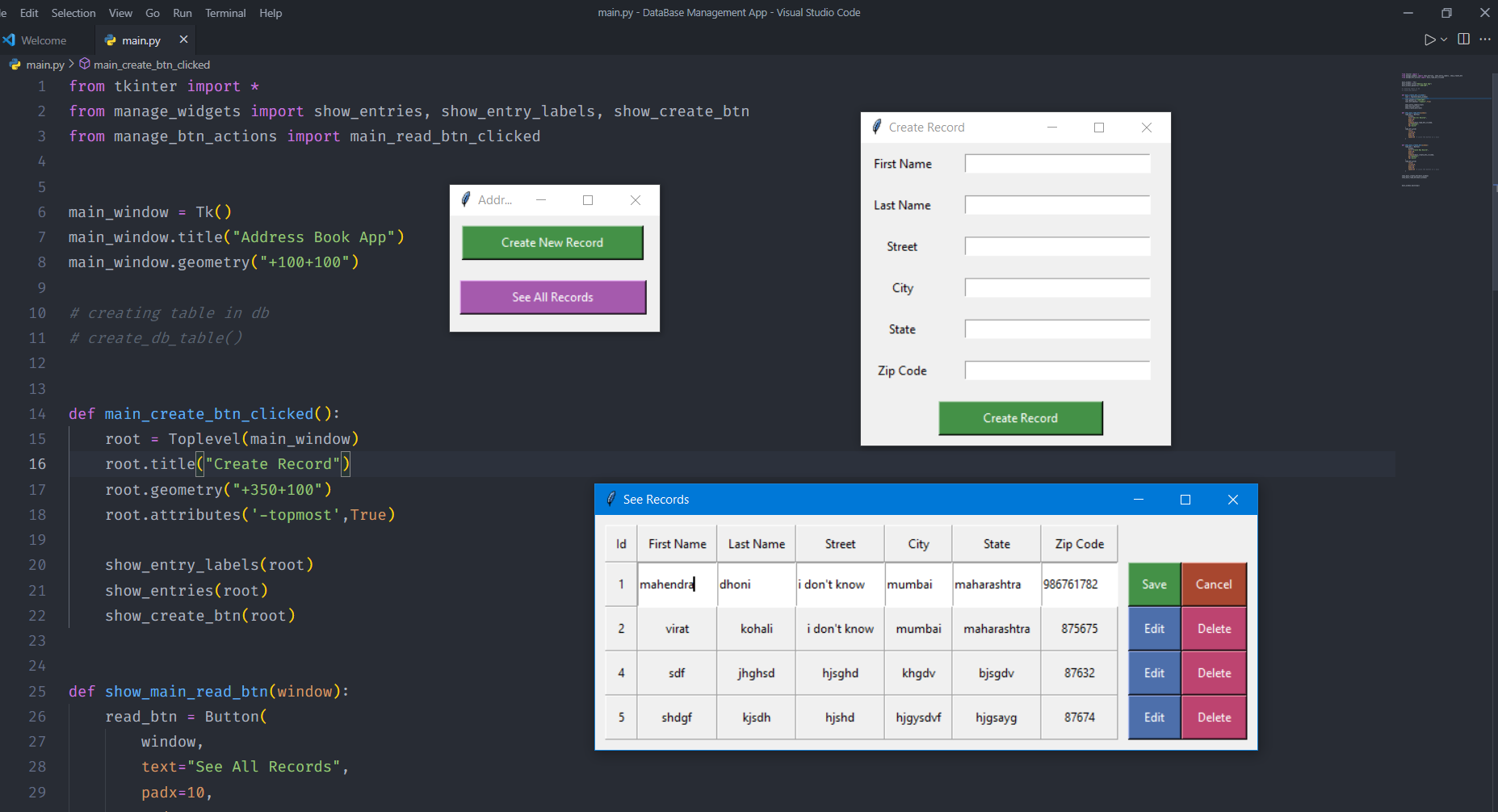Open the Split Editor icon

[x=1463, y=39]
